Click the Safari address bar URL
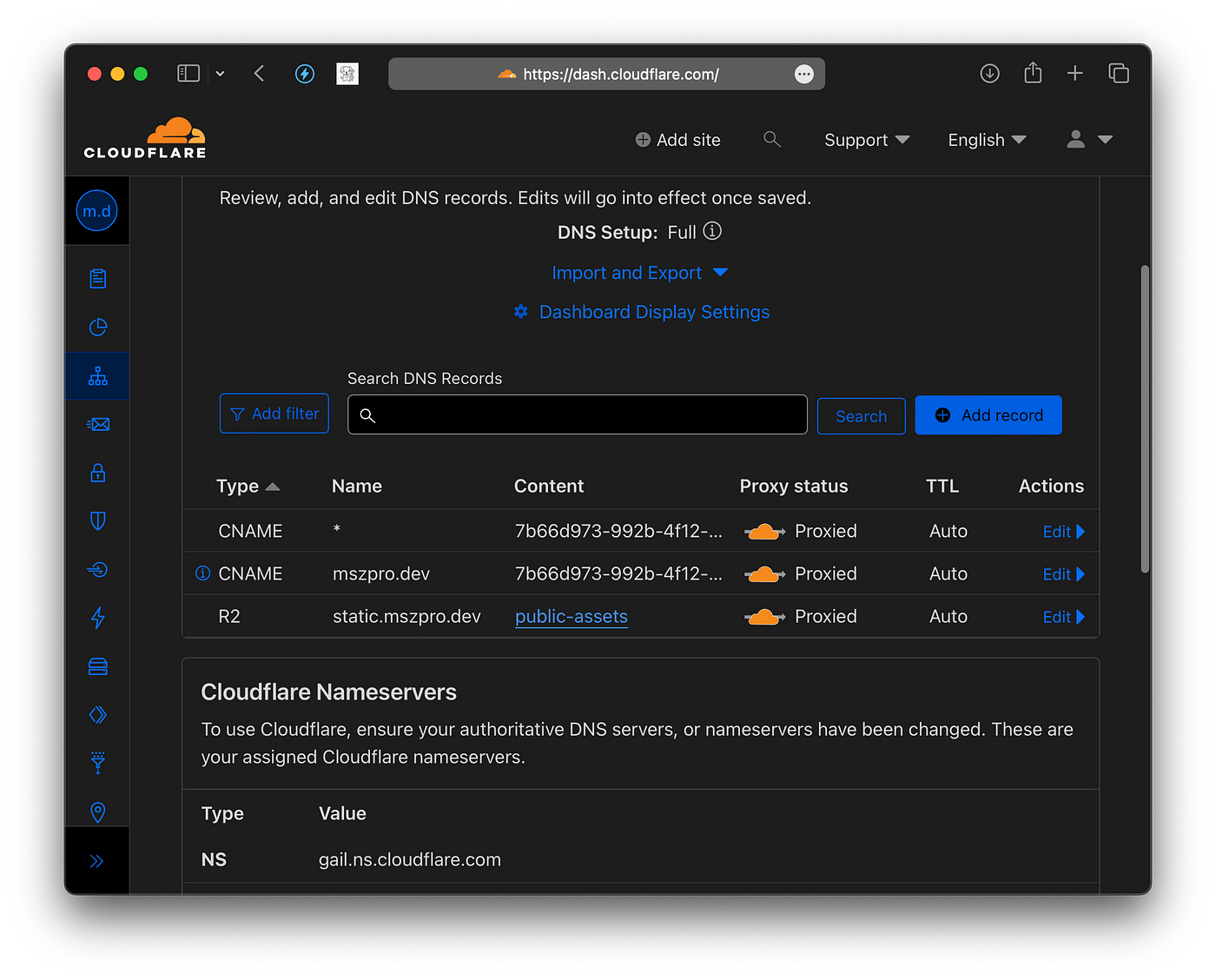1216x980 pixels. [621, 75]
